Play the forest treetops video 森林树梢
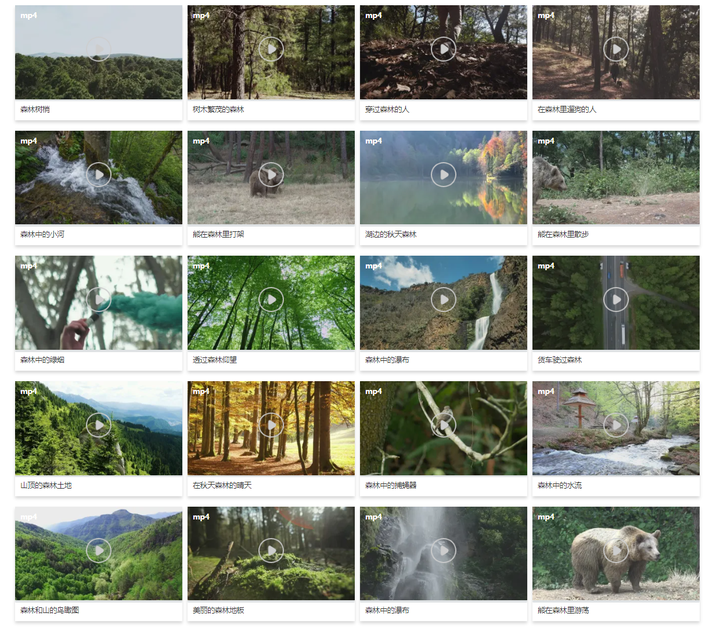This screenshot has width=720, height=638. [x=99, y=49]
